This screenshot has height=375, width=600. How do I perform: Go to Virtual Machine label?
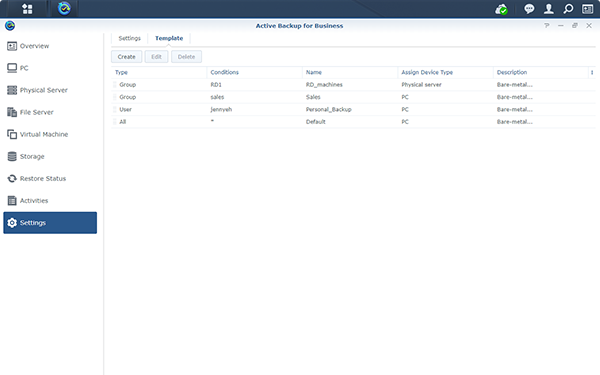click(44, 134)
